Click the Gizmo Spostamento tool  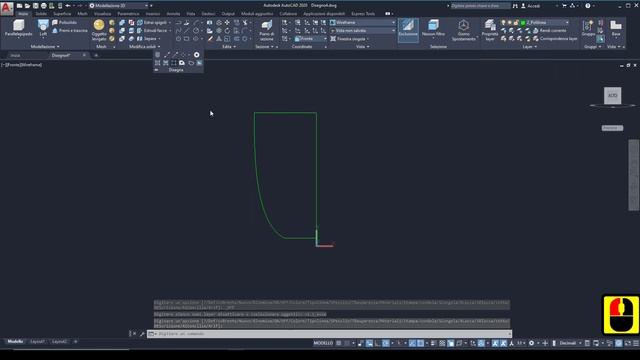point(464,31)
